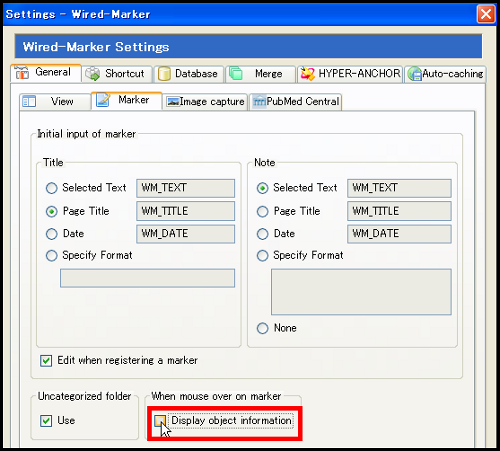Select Note Specify Format radio button

[263, 256]
